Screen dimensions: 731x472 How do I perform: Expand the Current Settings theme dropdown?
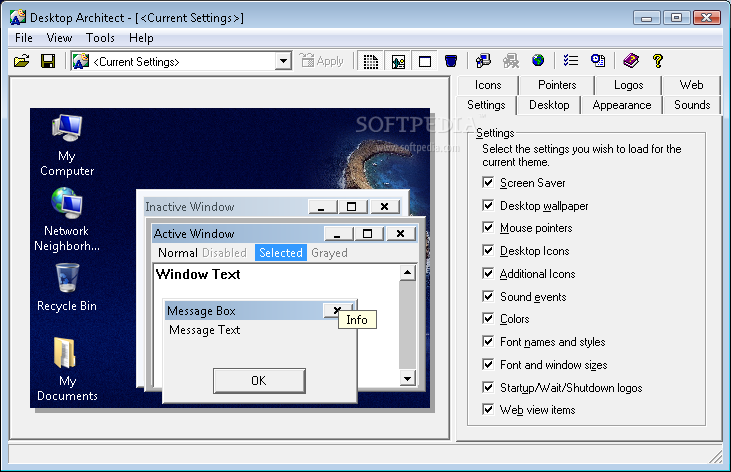(x=283, y=61)
